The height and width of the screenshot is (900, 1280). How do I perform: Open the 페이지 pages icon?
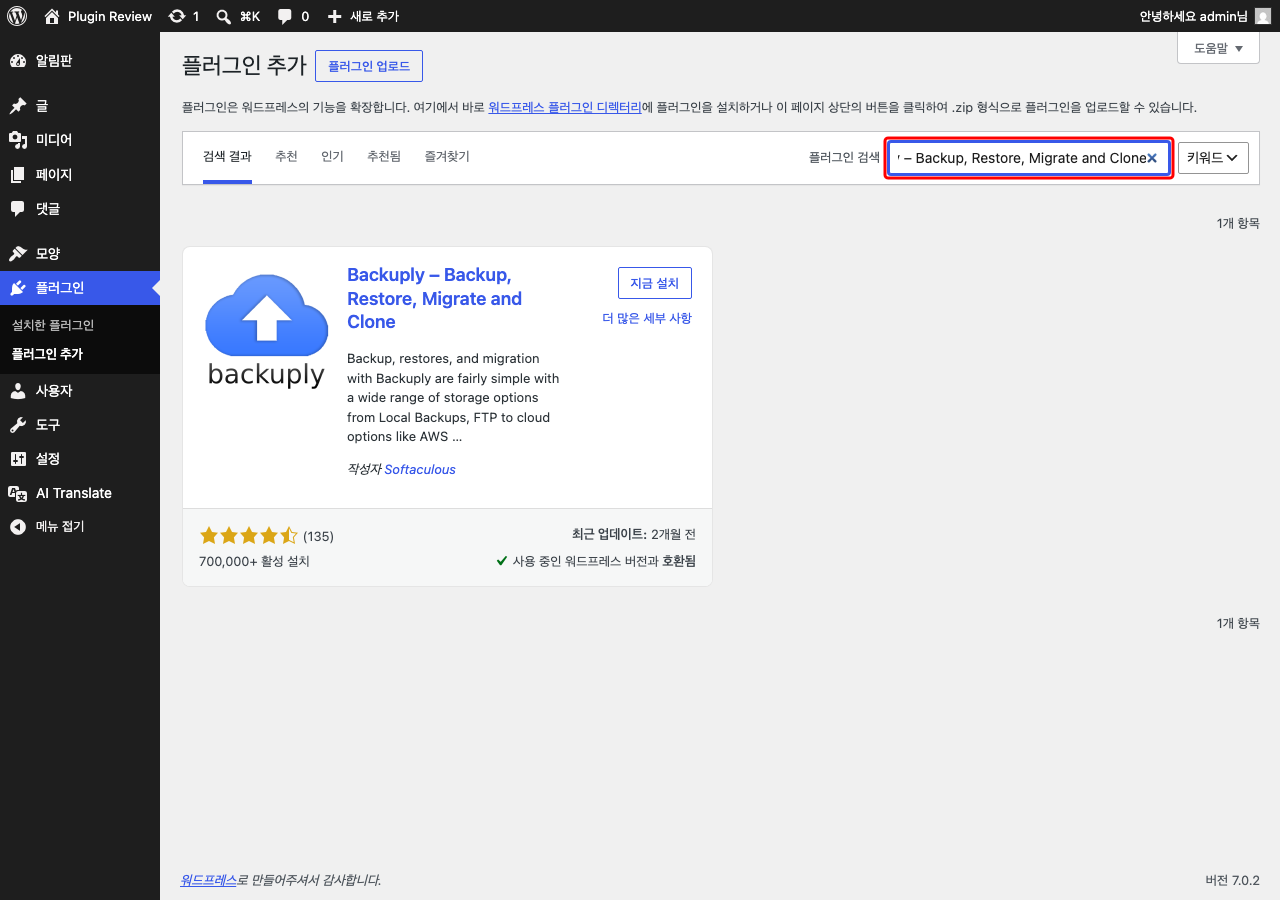tap(18, 175)
